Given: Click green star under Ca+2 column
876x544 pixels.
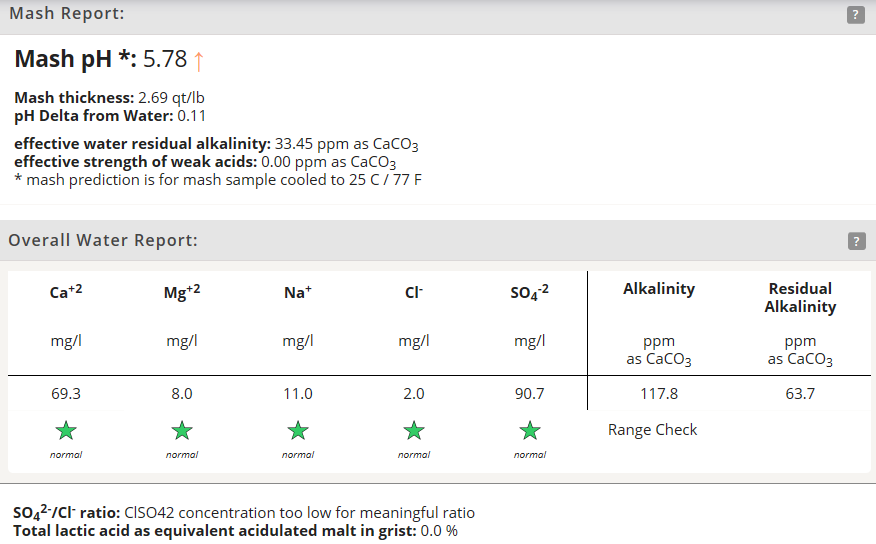Looking at the screenshot, I should (x=66, y=431).
